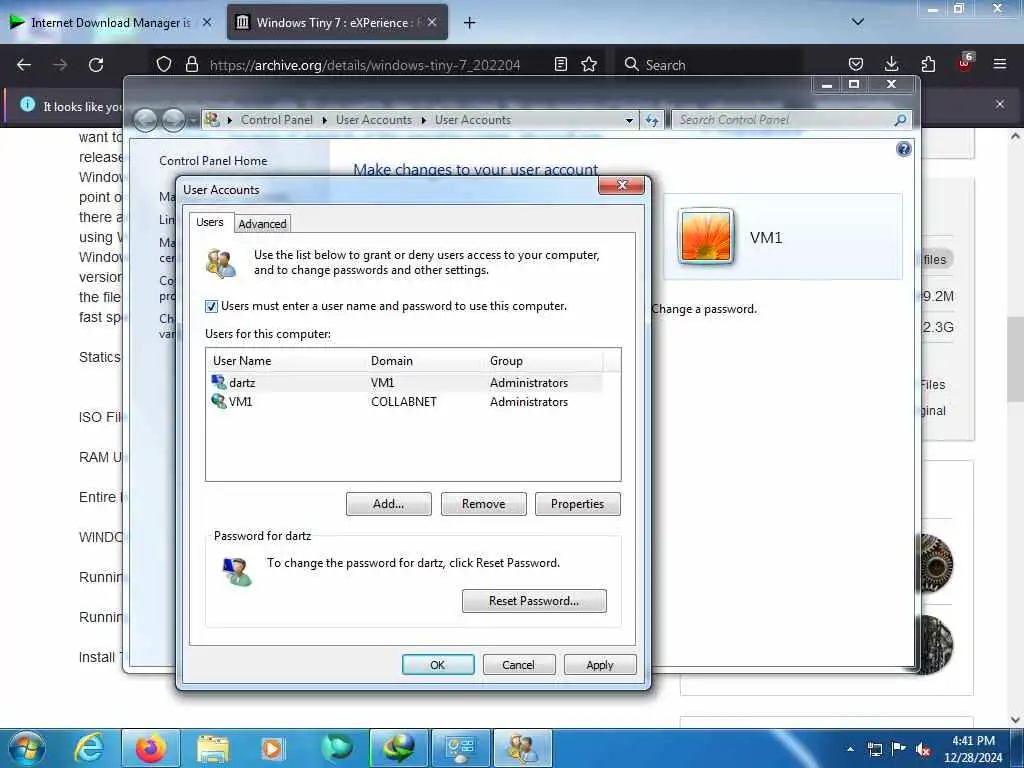This screenshot has height=768, width=1024.
Task: Toggle 'Users must enter a user name' checkbox
Action: (x=211, y=306)
